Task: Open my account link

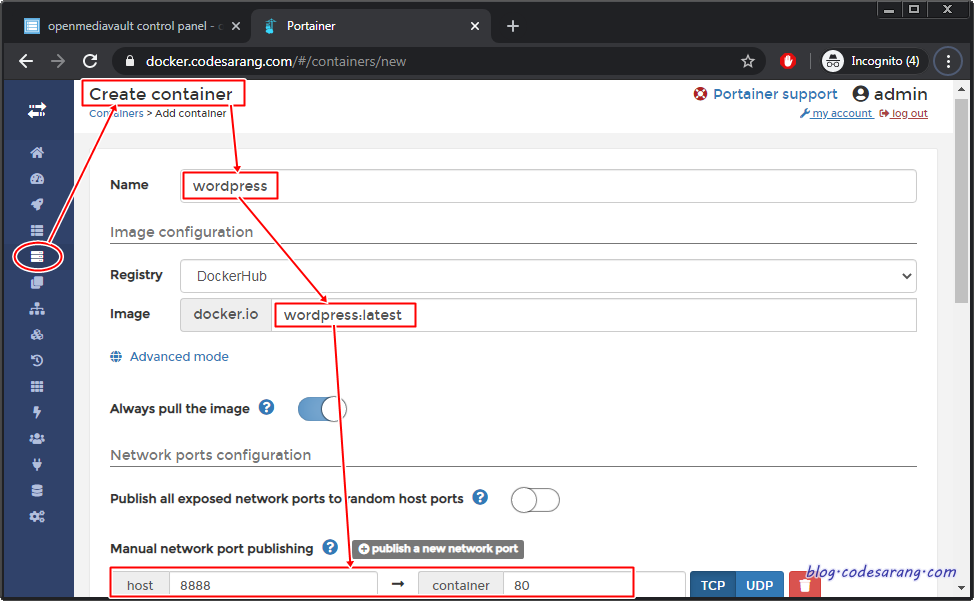Action: [x=836, y=113]
